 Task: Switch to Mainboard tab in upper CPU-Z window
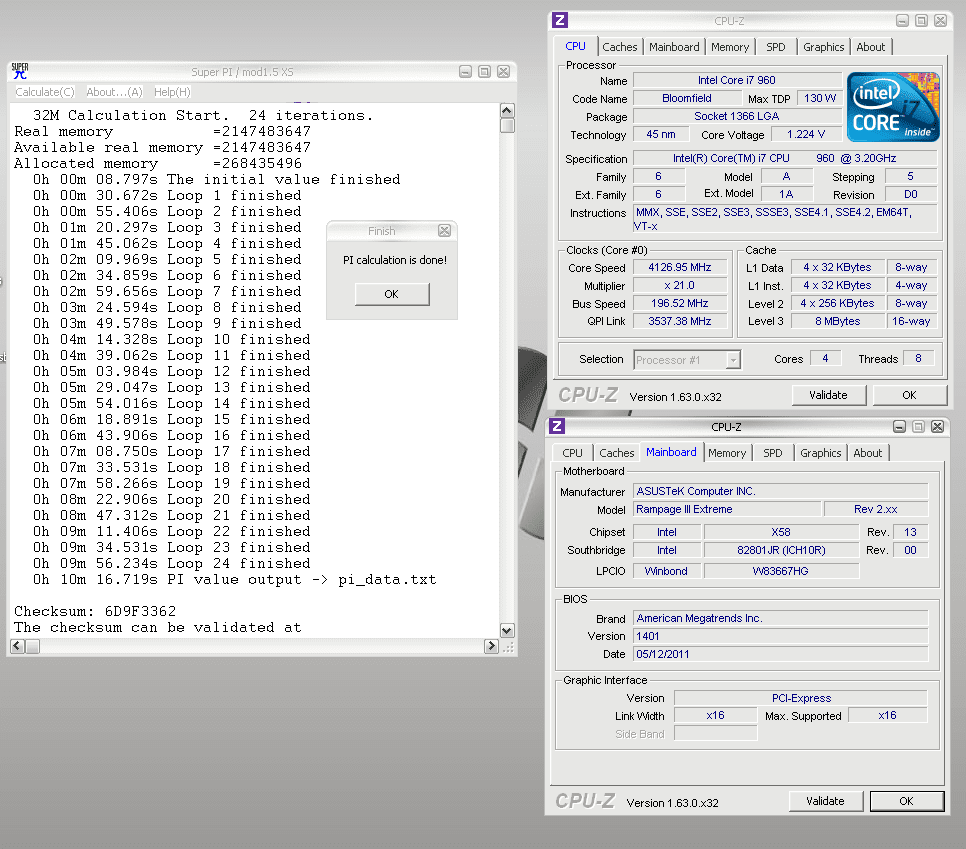tap(674, 47)
